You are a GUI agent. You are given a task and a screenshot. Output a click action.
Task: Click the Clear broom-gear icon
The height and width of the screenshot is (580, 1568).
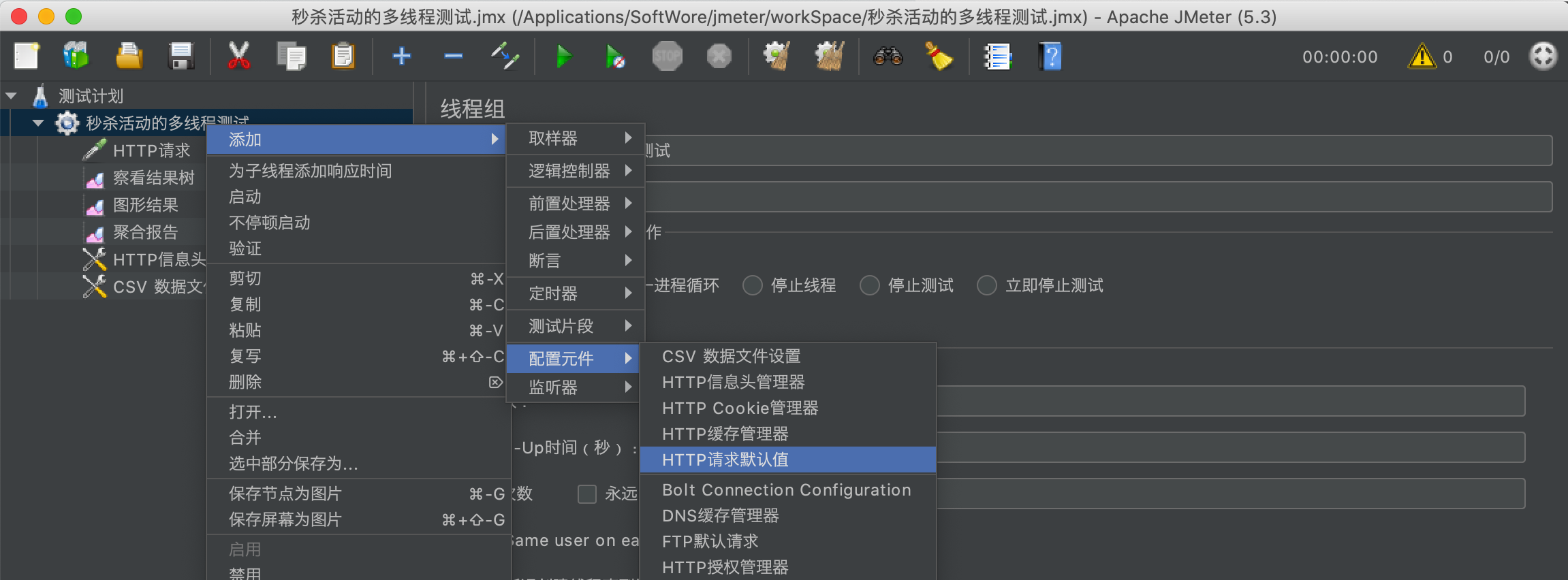(777, 57)
